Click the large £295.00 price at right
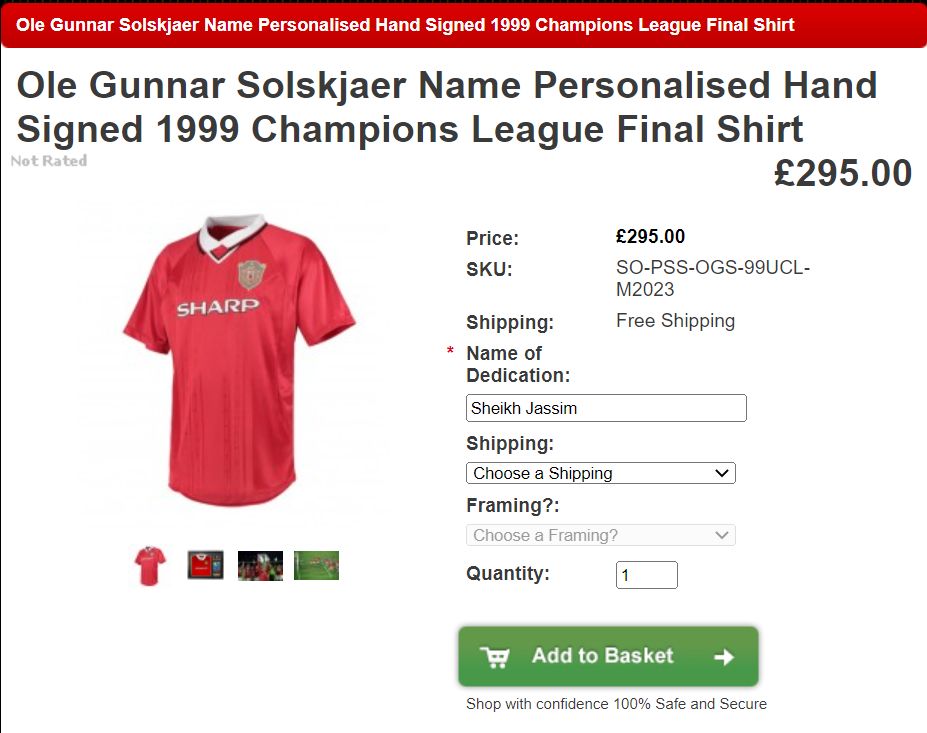This screenshot has height=733, width=927. tap(843, 173)
